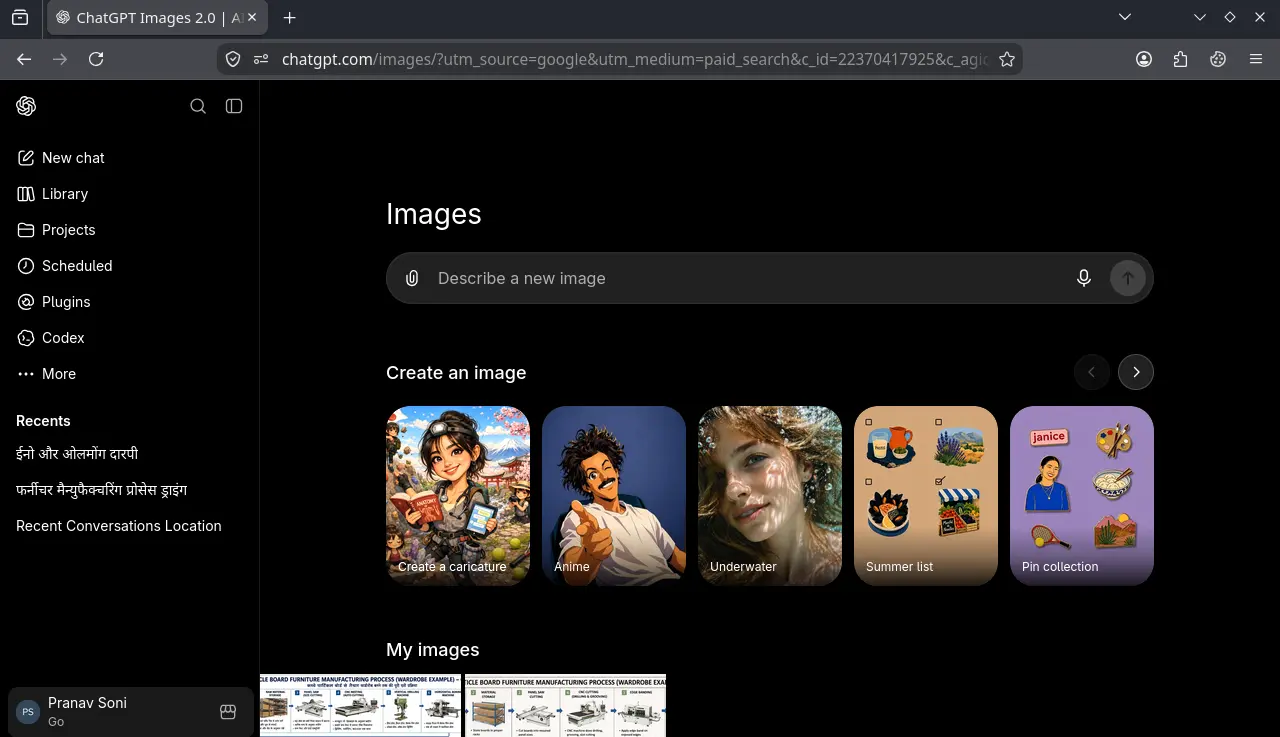Open the browser hamburger application menu
The width and height of the screenshot is (1280, 737).
coord(1256,59)
